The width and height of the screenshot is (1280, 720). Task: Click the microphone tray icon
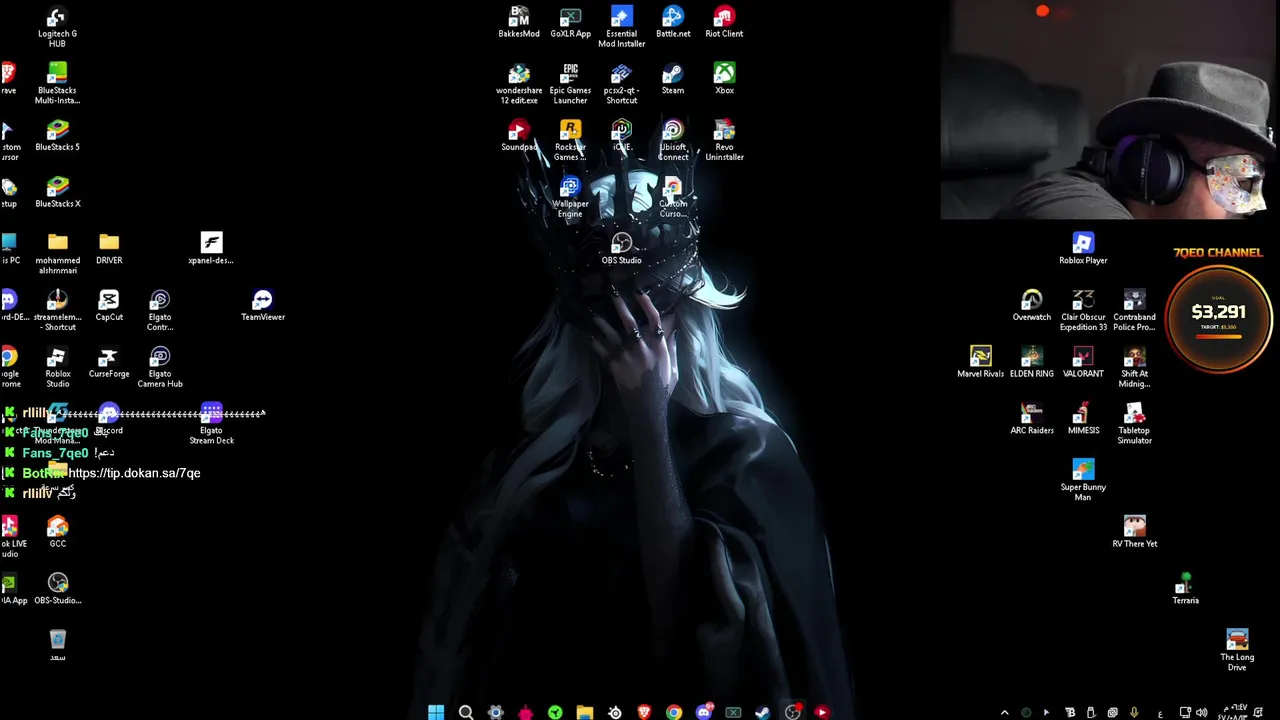click(1134, 713)
